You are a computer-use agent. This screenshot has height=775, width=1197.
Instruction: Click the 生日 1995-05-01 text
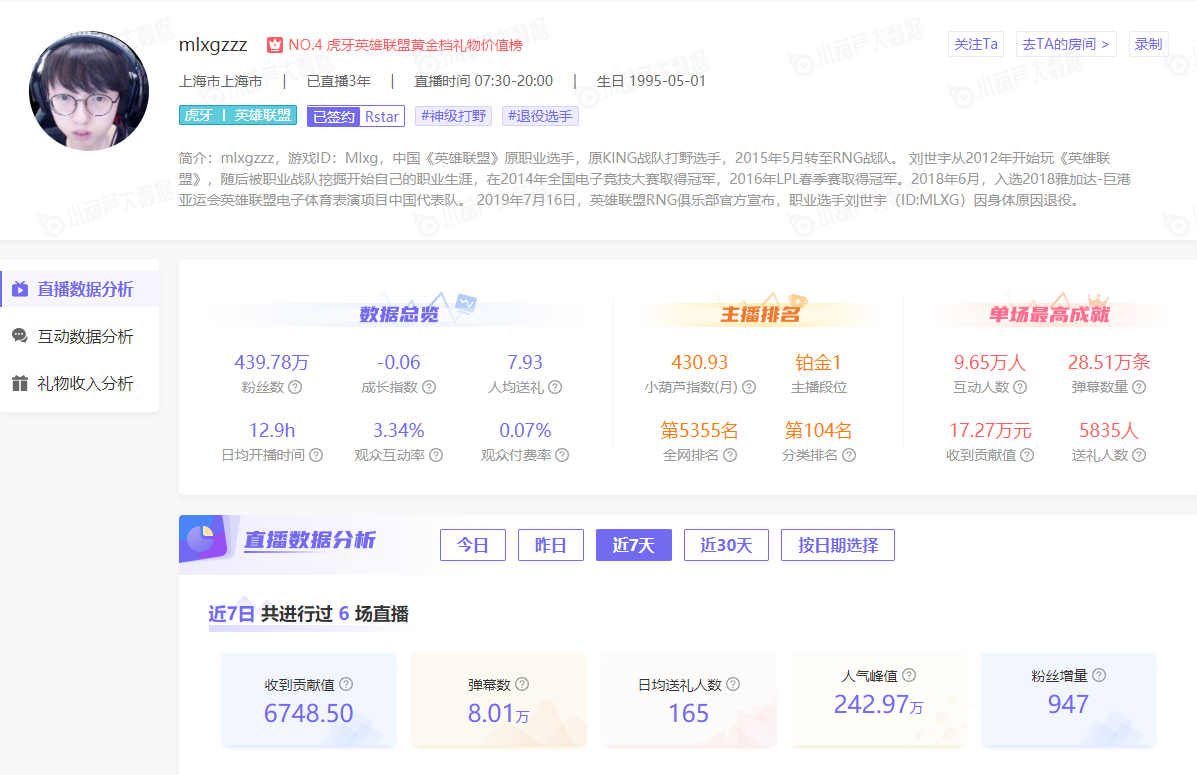(x=651, y=81)
